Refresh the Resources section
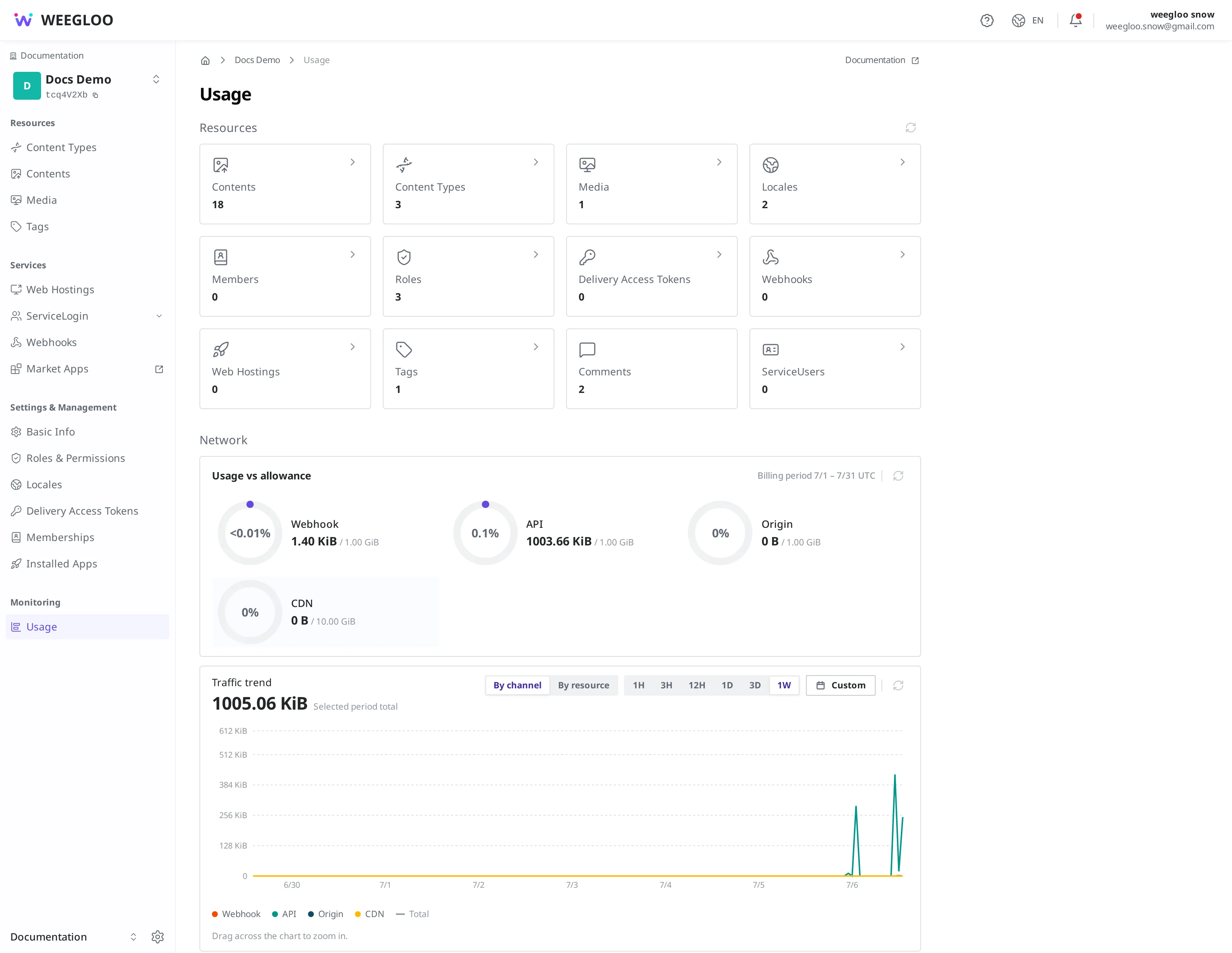This screenshot has width=1232, height=953. (x=910, y=128)
